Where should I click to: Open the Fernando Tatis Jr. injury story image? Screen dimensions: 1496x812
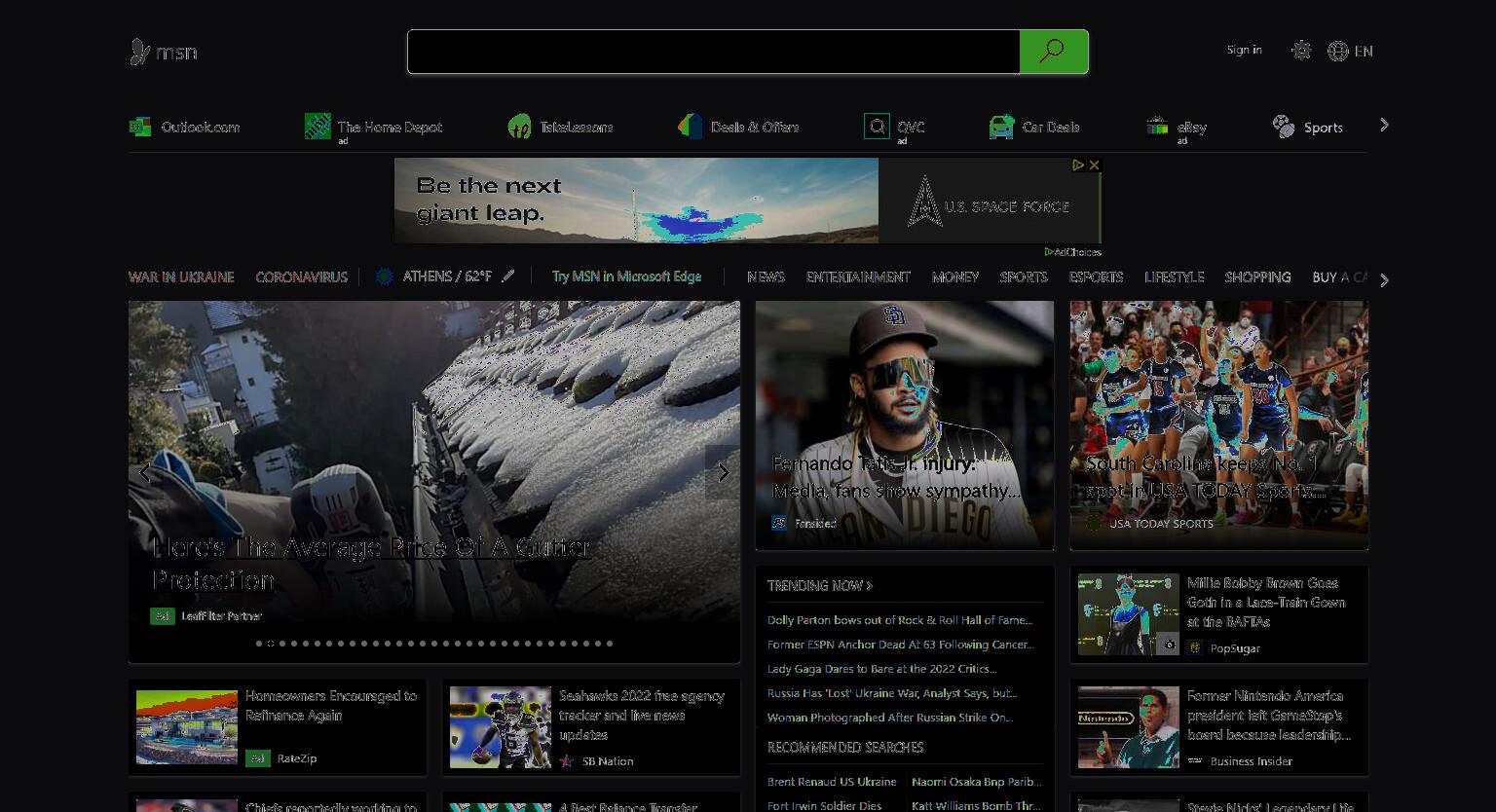pos(905,425)
